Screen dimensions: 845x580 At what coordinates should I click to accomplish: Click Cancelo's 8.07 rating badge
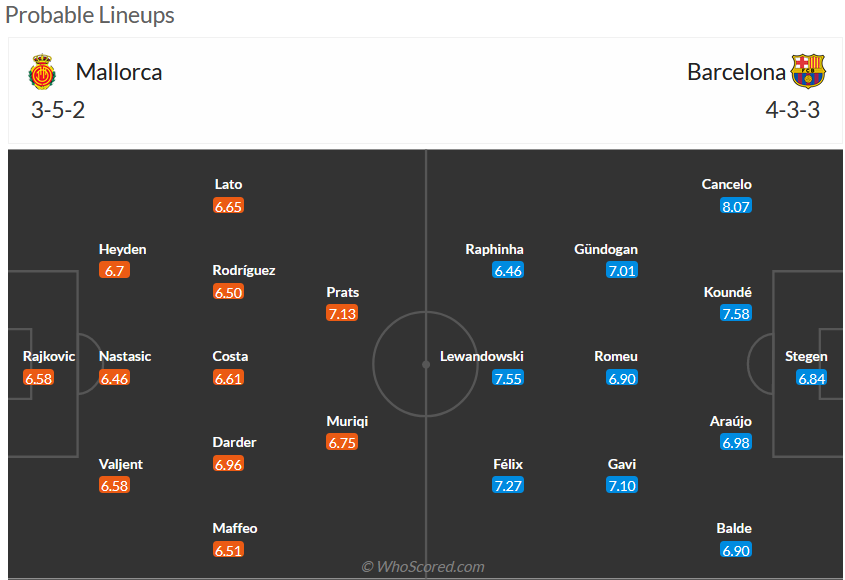(735, 206)
